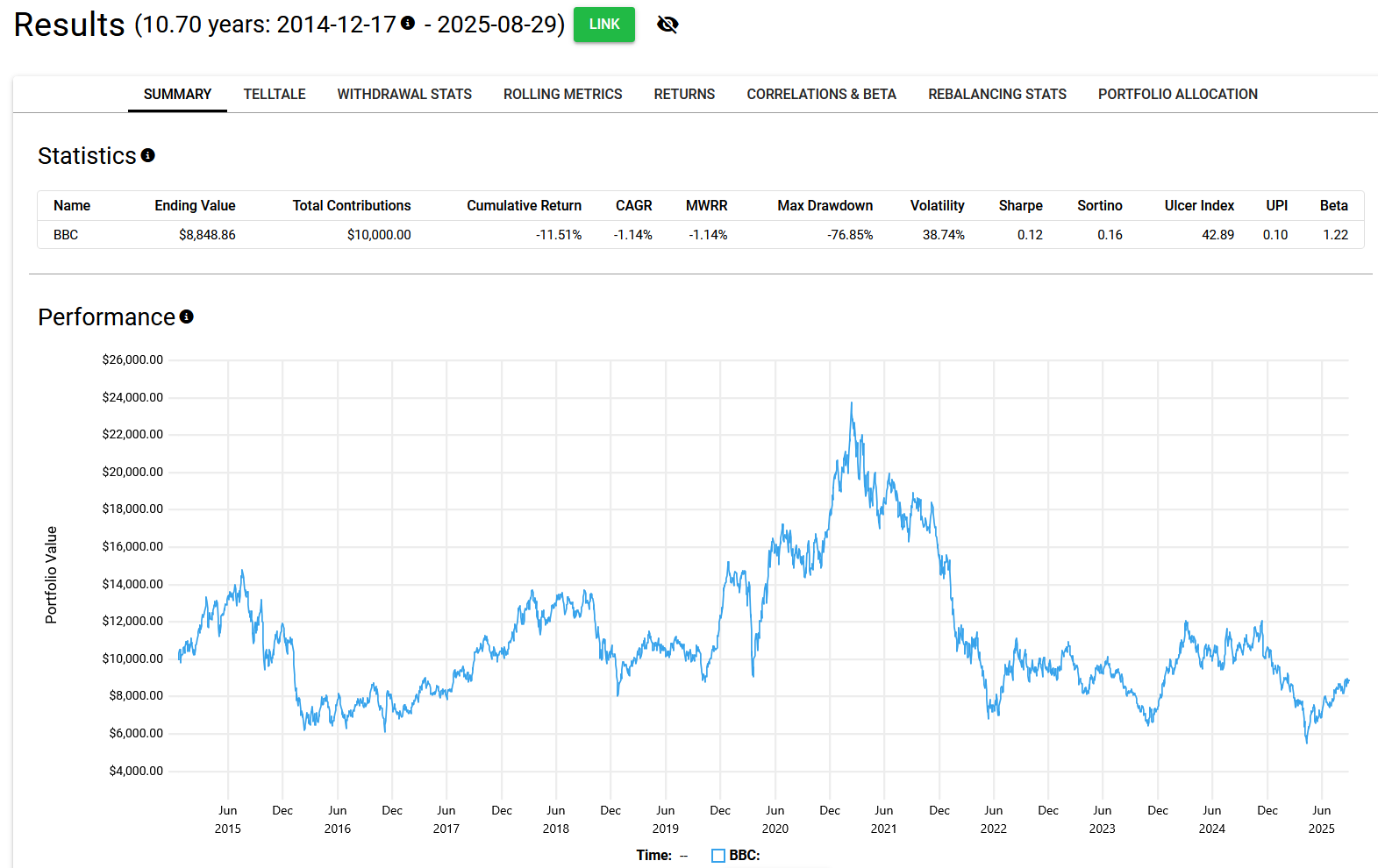Click the $8,848.86 ending value cell
The height and width of the screenshot is (868, 1378).
point(207,235)
